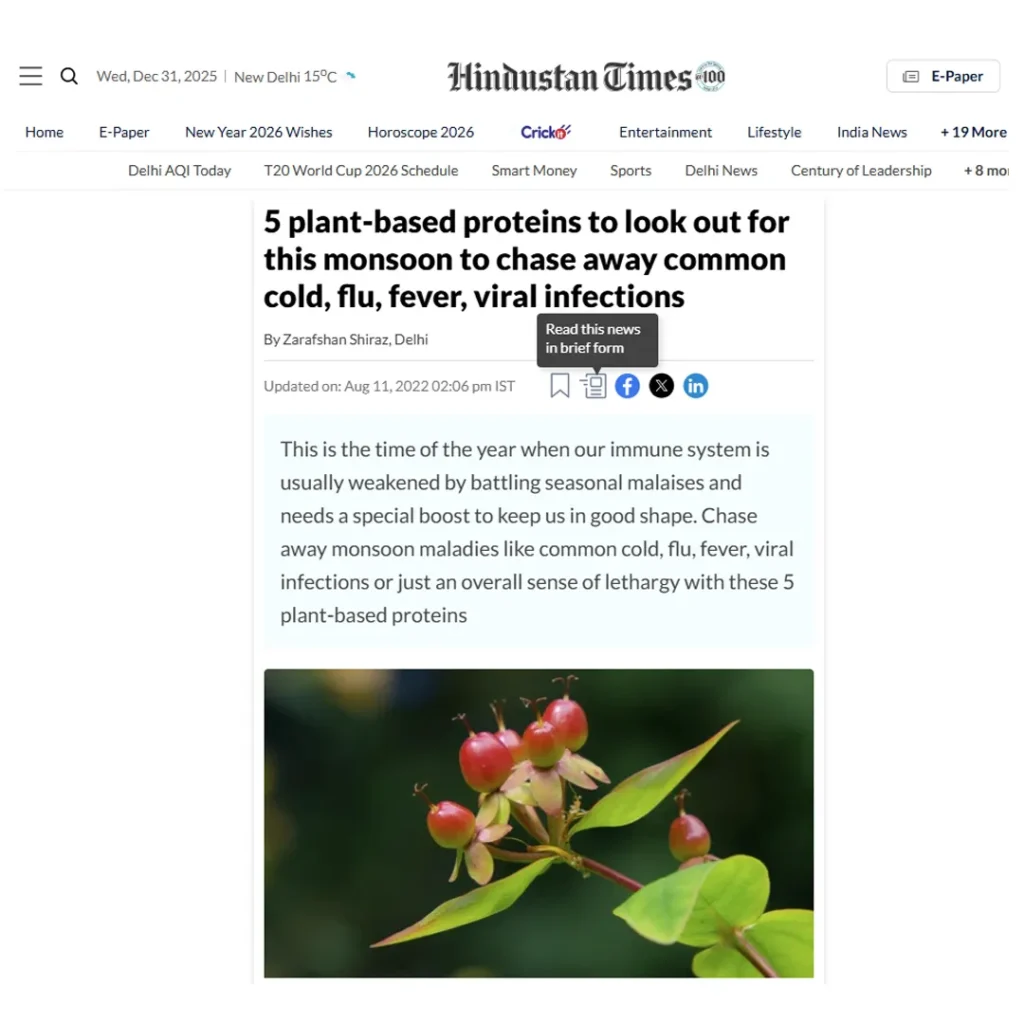The height and width of the screenshot is (1024, 1024).
Task: Open the Crickit logo link
Action: coord(545,132)
